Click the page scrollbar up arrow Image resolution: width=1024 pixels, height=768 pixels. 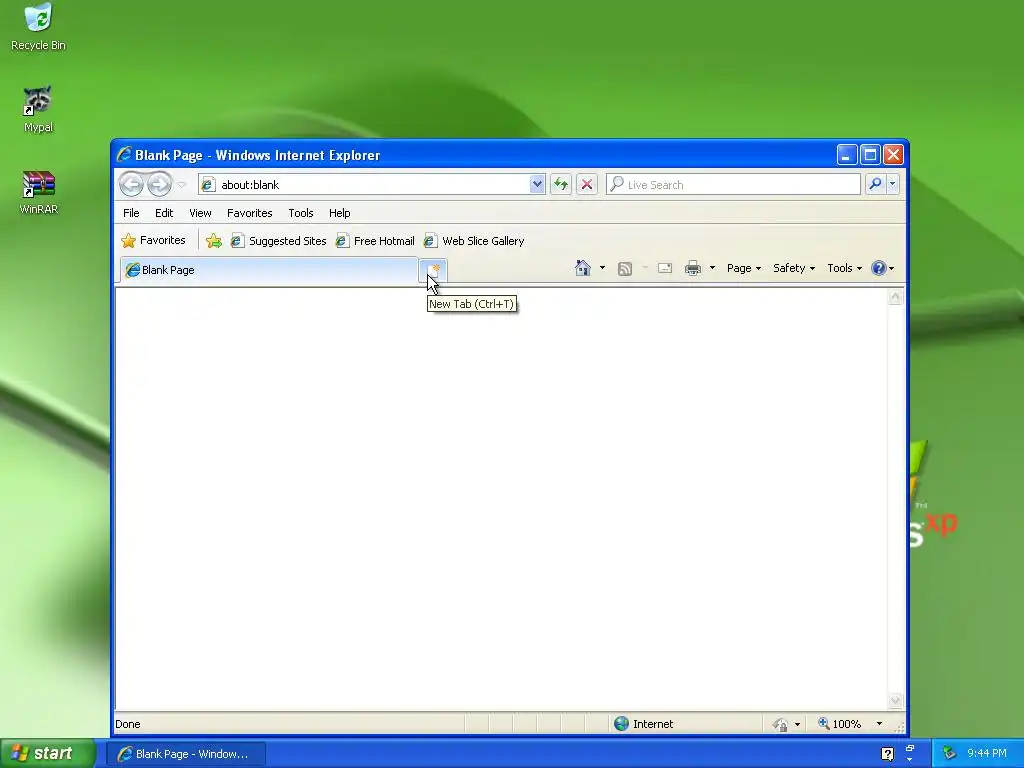pos(895,297)
